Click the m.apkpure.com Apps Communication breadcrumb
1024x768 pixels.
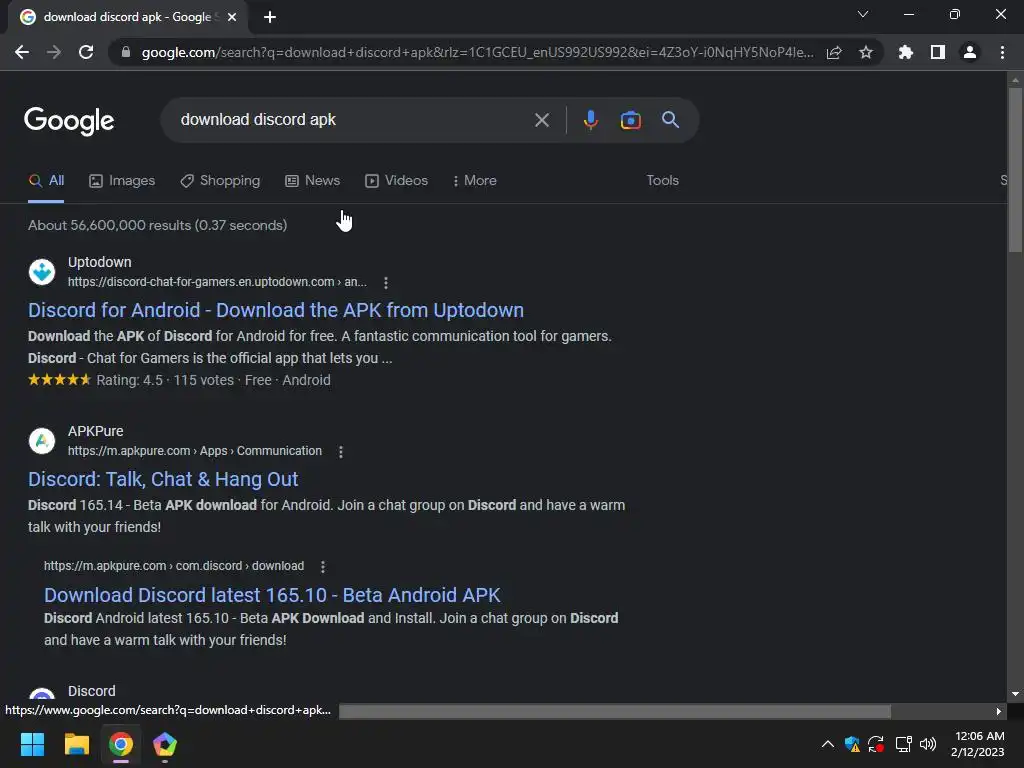[x=195, y=451]
